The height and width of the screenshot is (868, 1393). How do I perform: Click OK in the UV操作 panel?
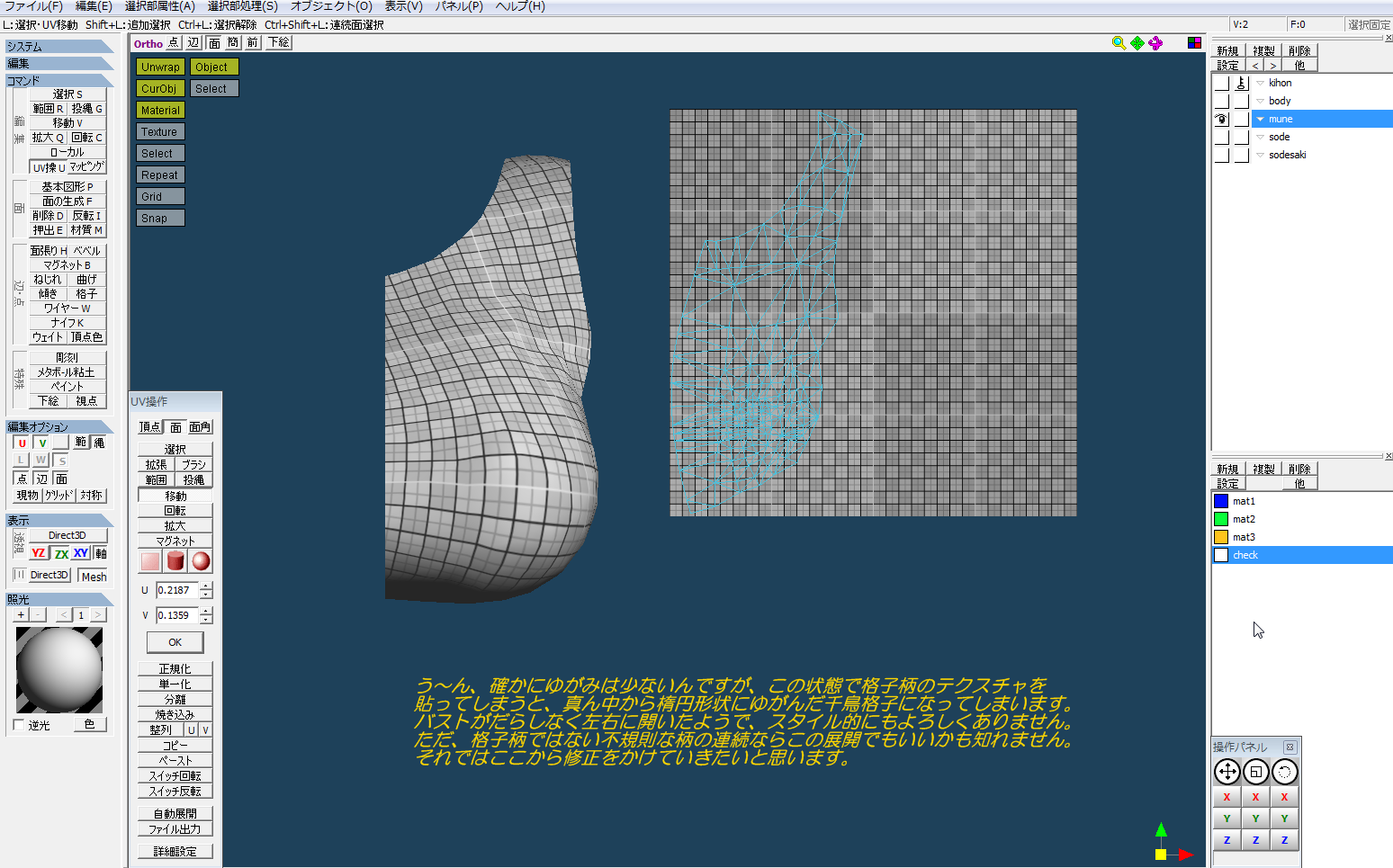pos(175,642)
